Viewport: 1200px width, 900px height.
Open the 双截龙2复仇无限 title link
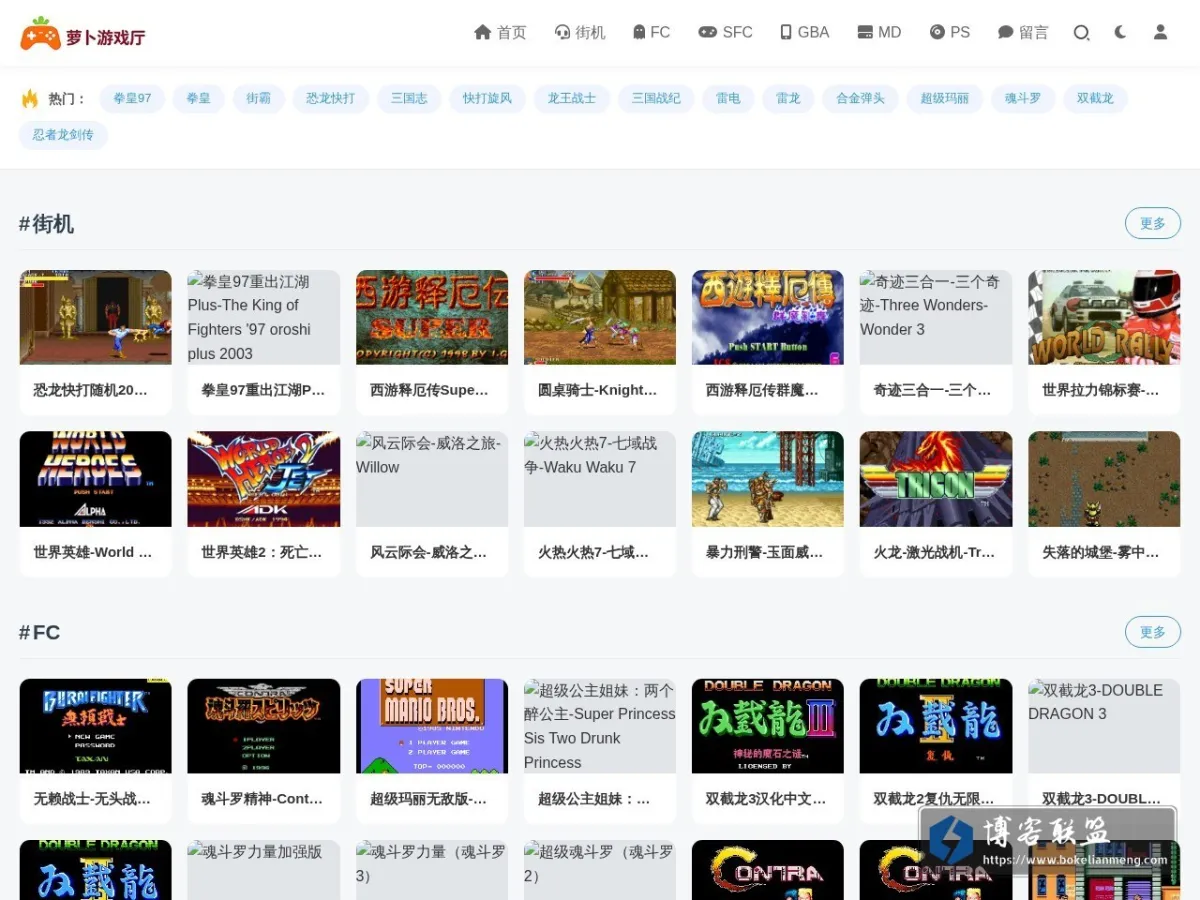coord(936,799)
